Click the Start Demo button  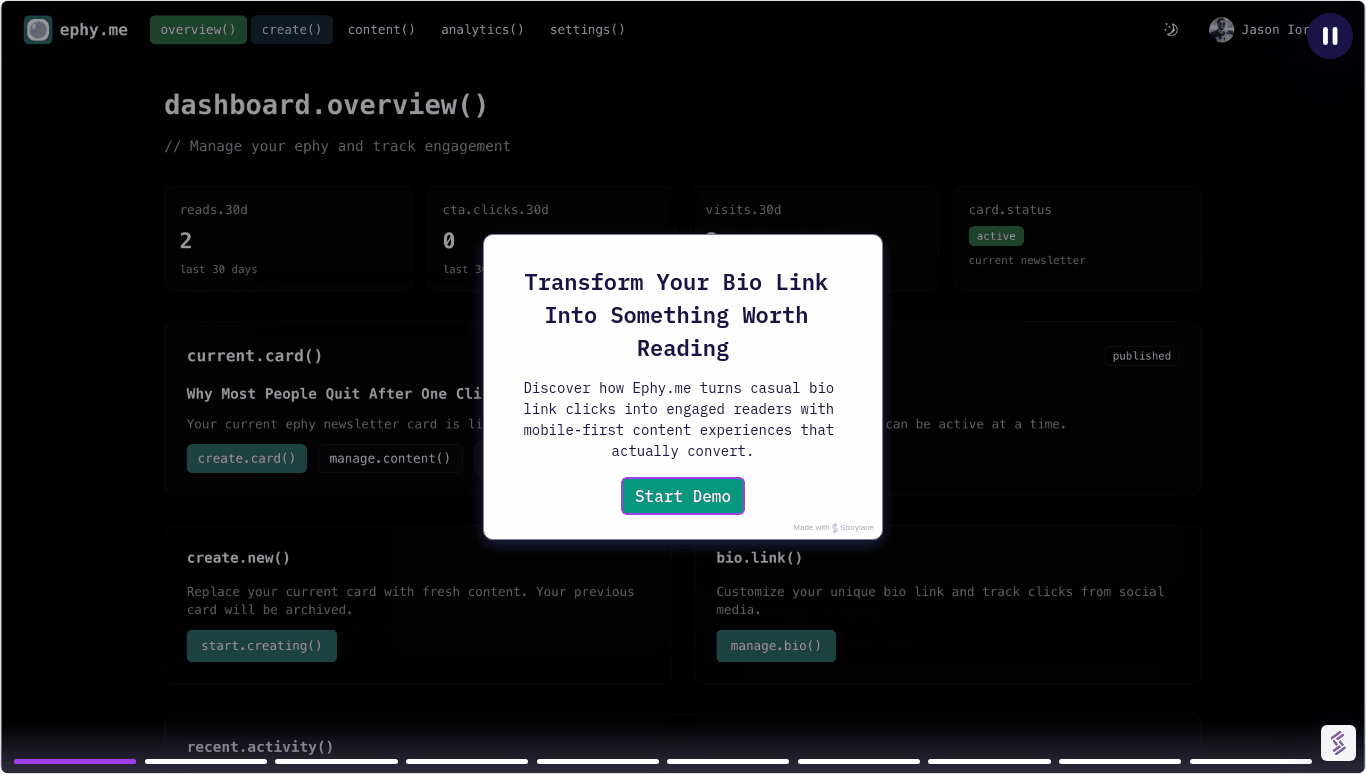click(x=683, y=496)
